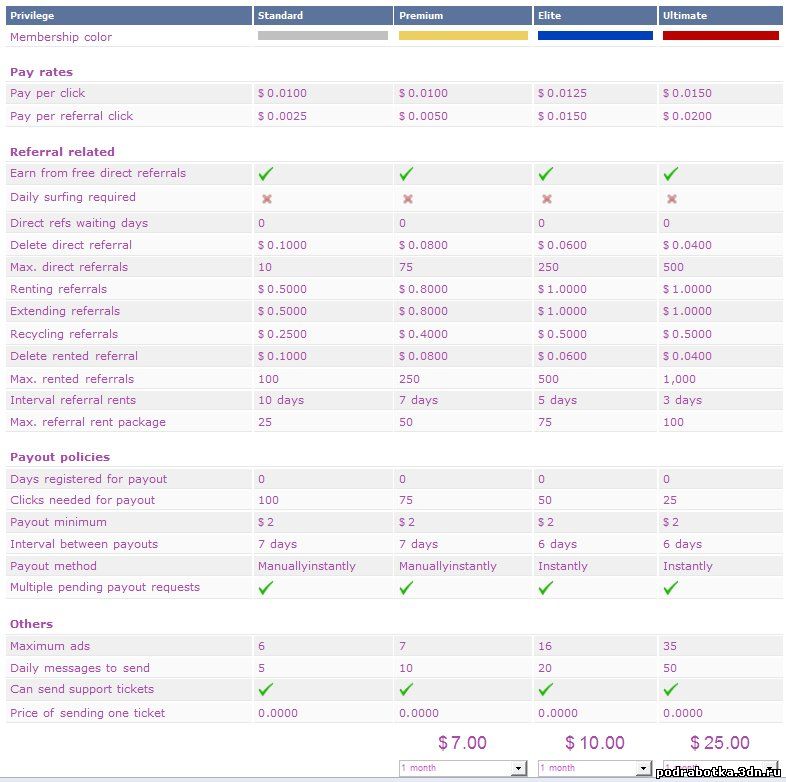Image resolution: width=786 pixels, height=782 pixels.
Task: Click Standard's '$ 0.0025' pay per referral click
Action: pyautogui.click(x=282, y=116)
